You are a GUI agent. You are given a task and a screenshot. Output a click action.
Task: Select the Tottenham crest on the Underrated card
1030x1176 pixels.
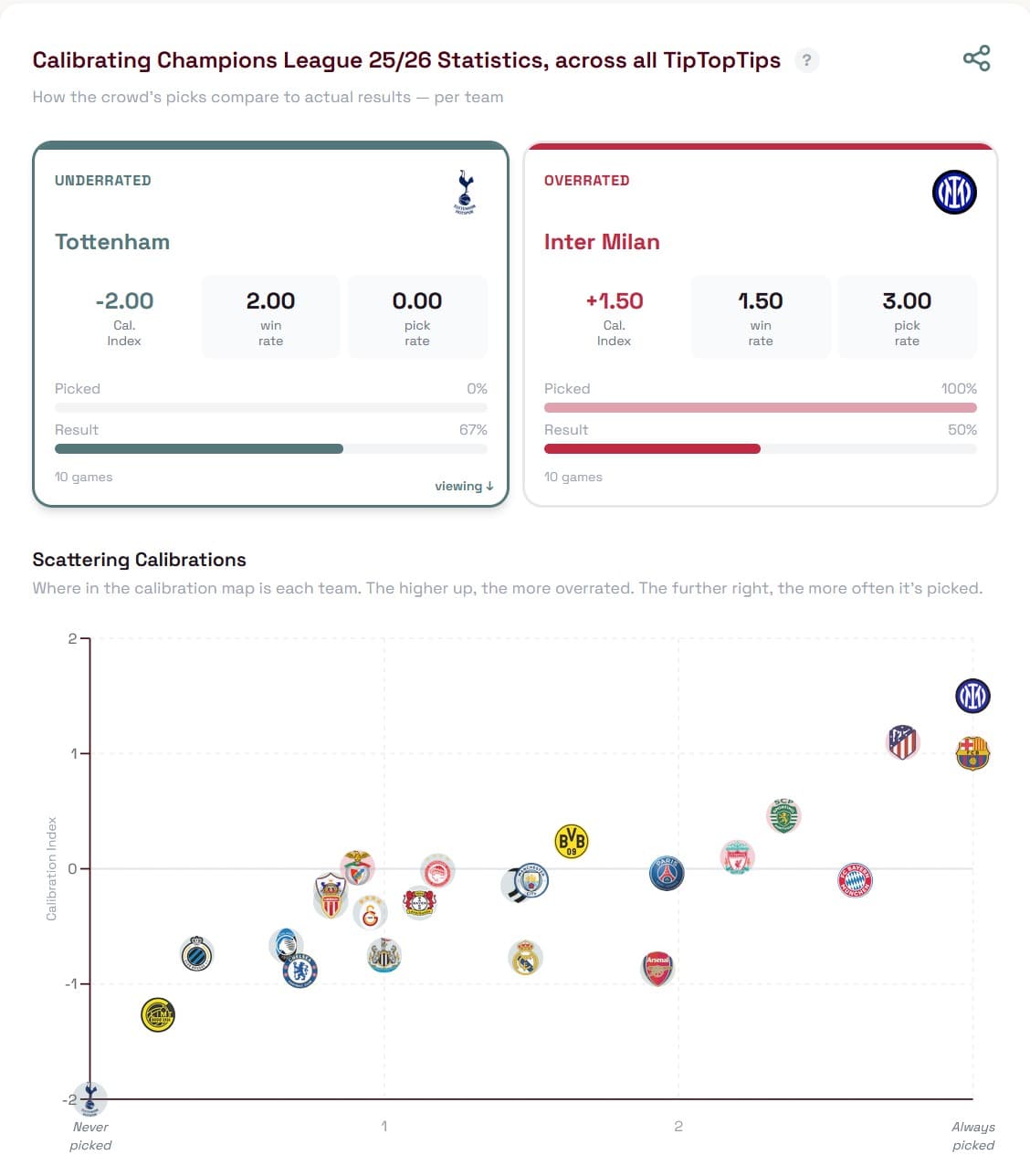click(466, 193)
